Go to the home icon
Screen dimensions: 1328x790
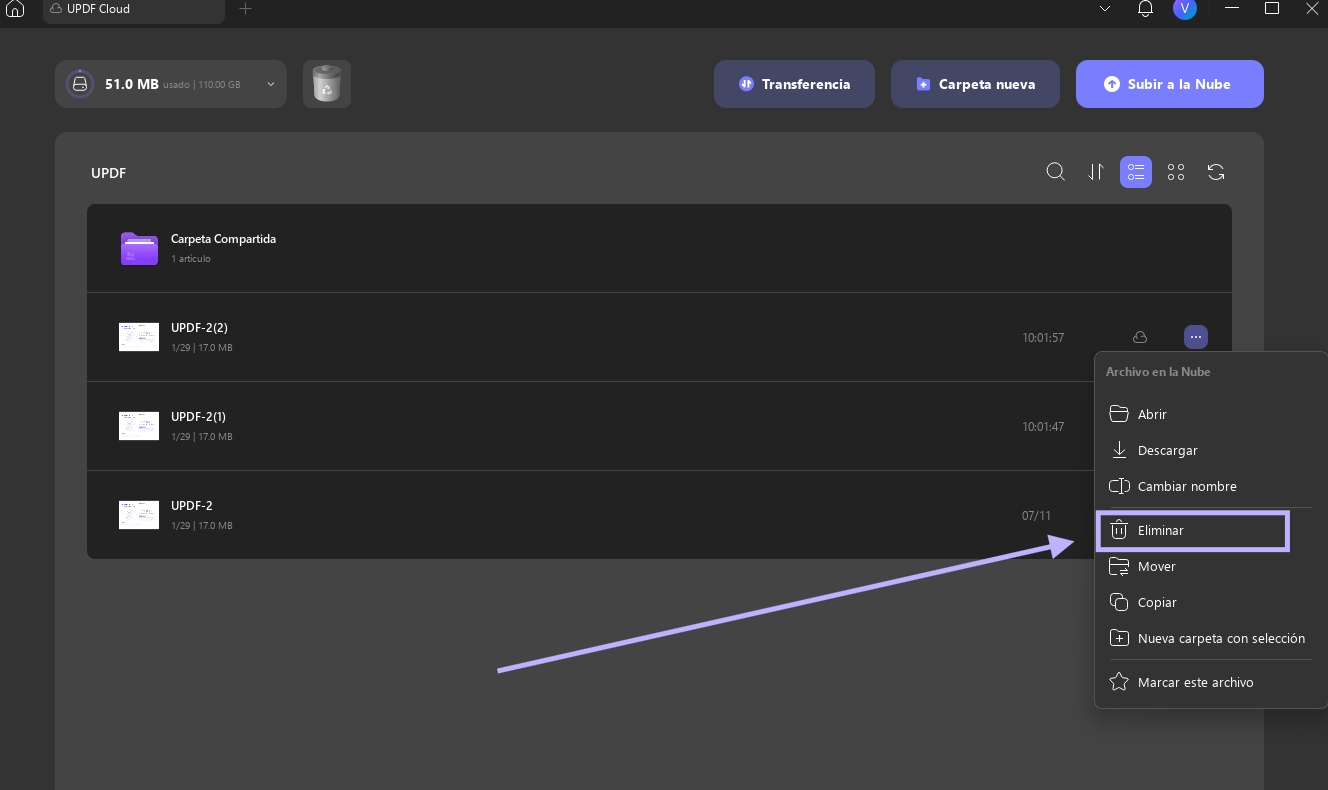pyautogui.click(x=15, y=9)
